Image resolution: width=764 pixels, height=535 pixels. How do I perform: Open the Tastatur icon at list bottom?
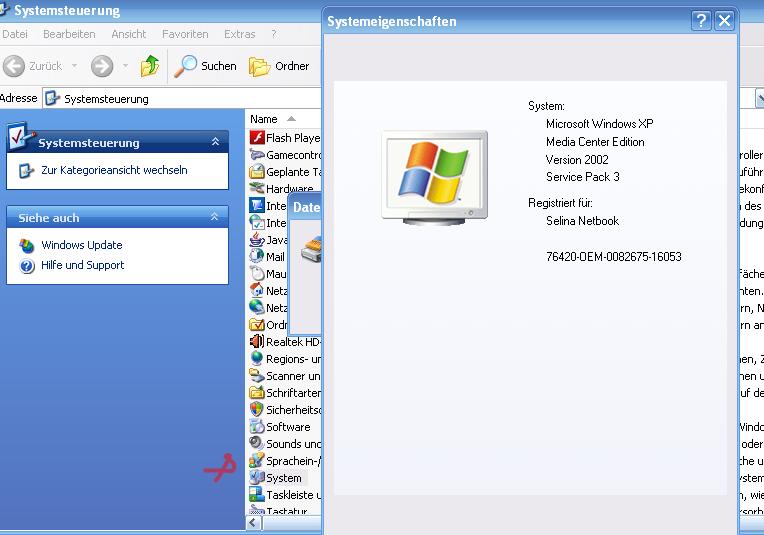coord(257,510)
